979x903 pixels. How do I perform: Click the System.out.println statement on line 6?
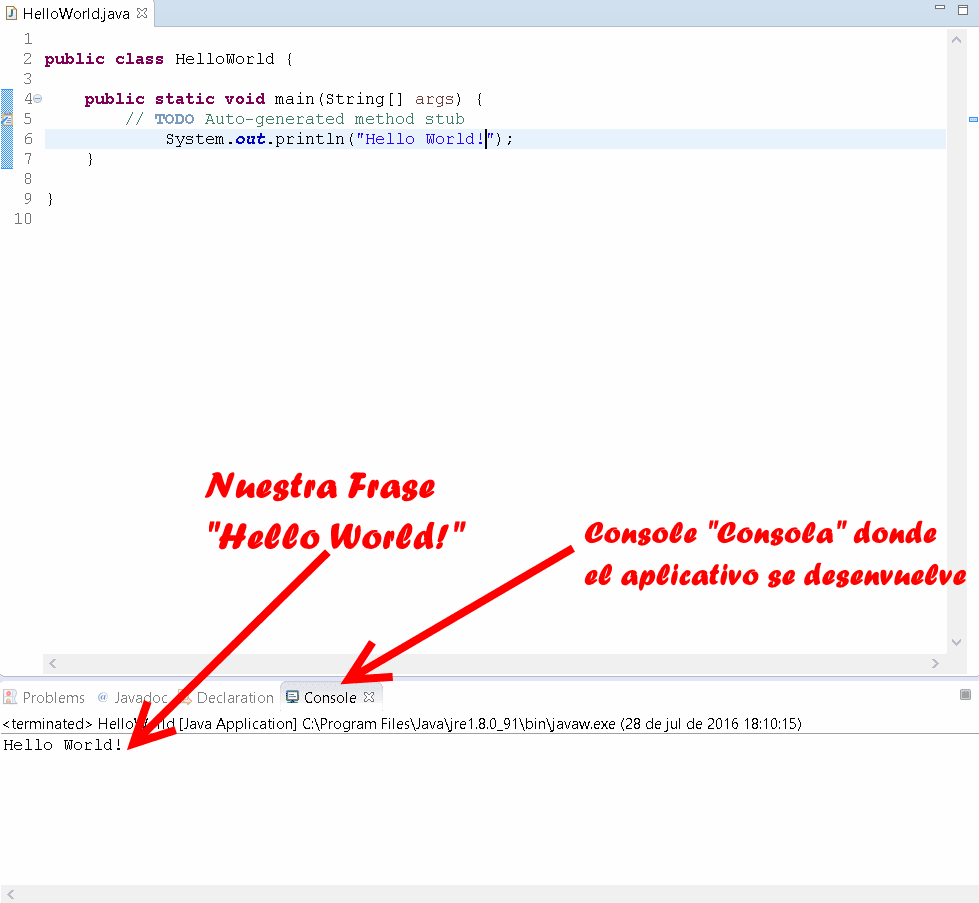point(339,139)
